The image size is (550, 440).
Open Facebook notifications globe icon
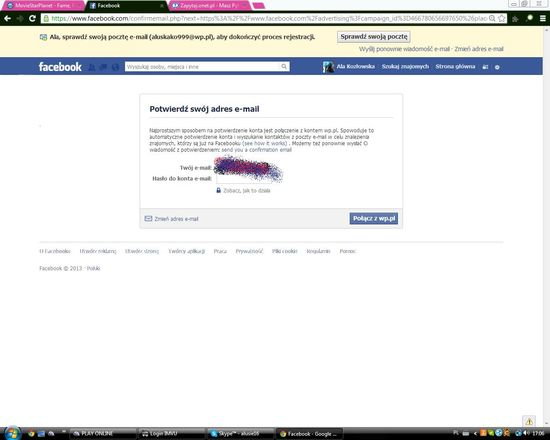115,67
